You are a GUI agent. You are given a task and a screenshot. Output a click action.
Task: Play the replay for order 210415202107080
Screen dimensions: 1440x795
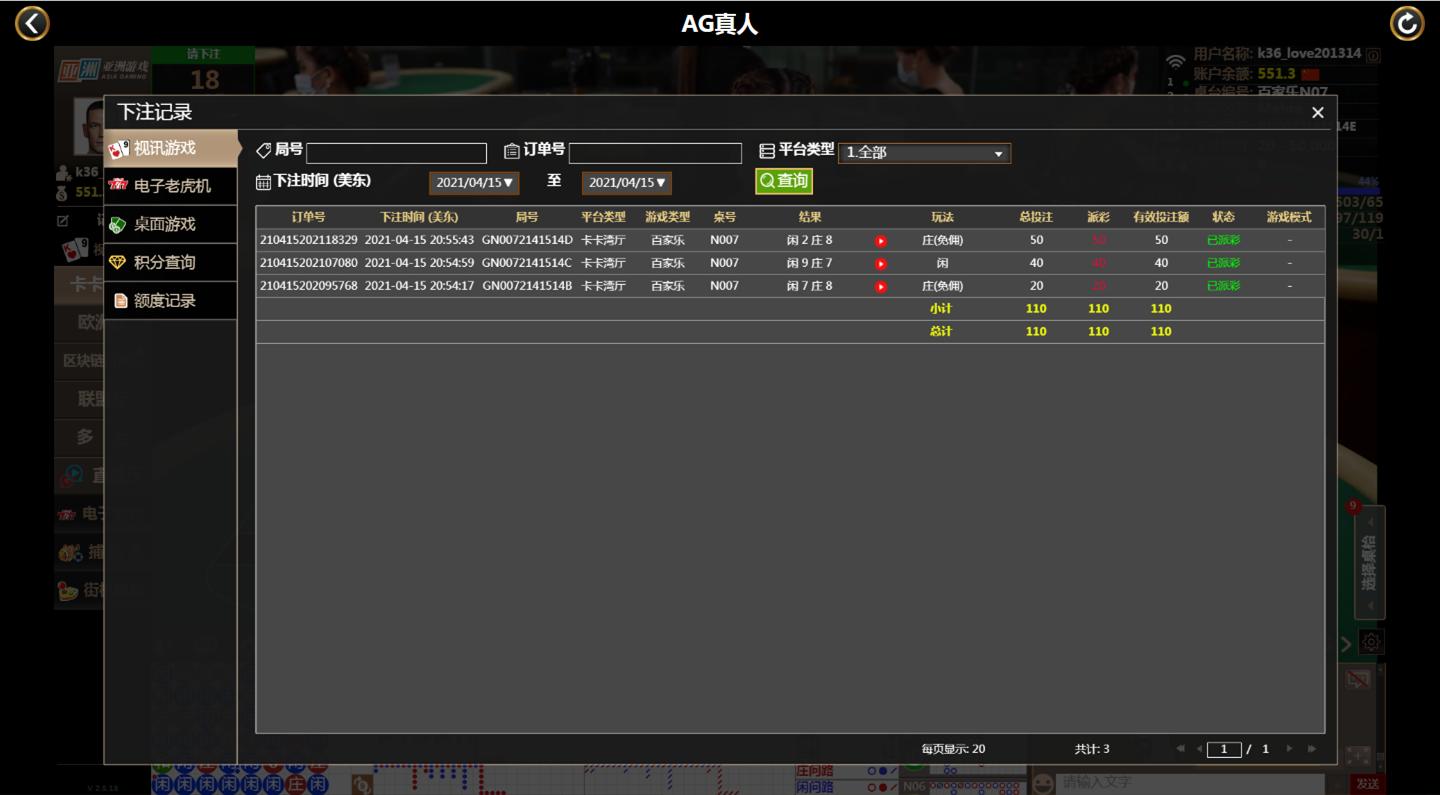tap(881, 264)
